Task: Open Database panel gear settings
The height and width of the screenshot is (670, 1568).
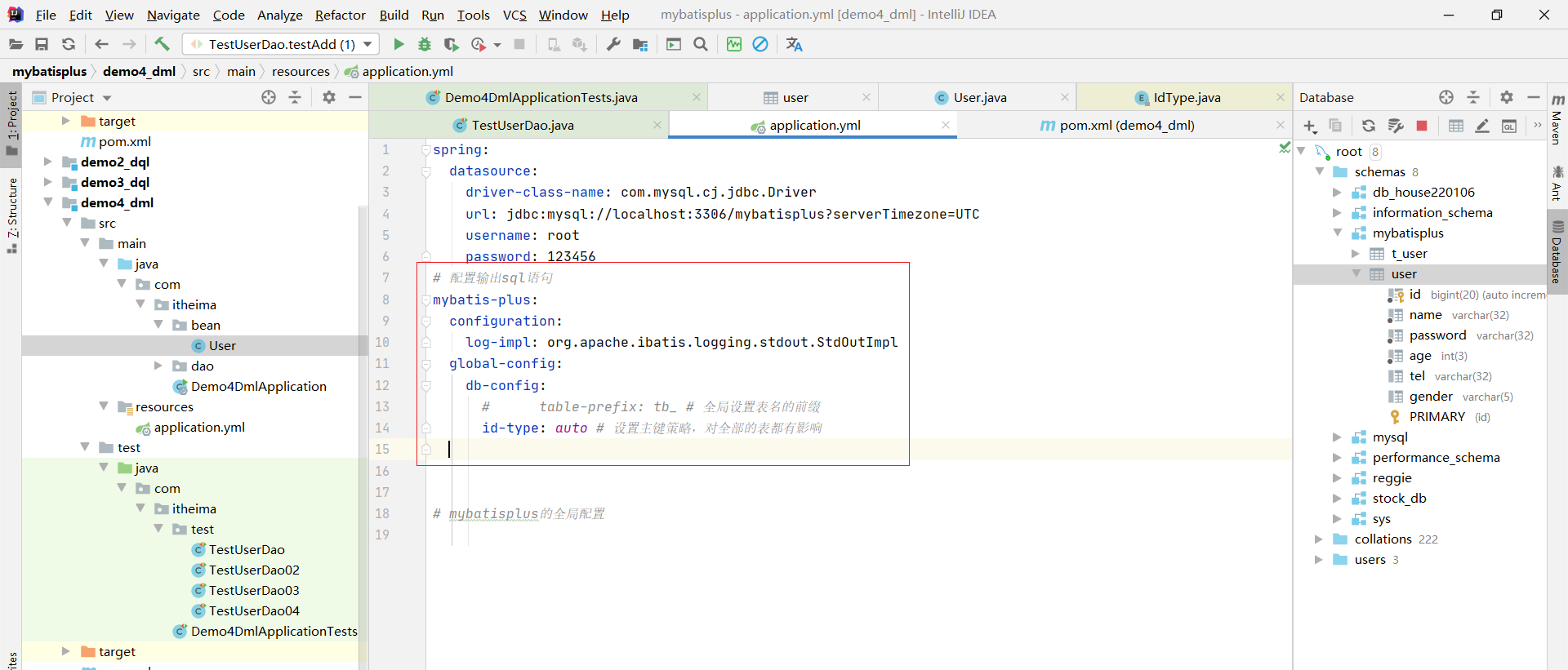Action: [1507, 97]
